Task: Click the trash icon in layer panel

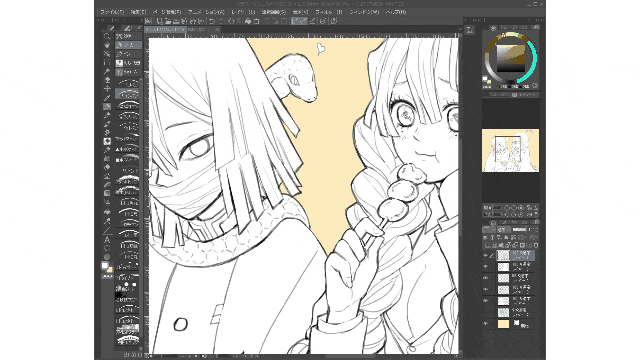Action: point(536,245)
